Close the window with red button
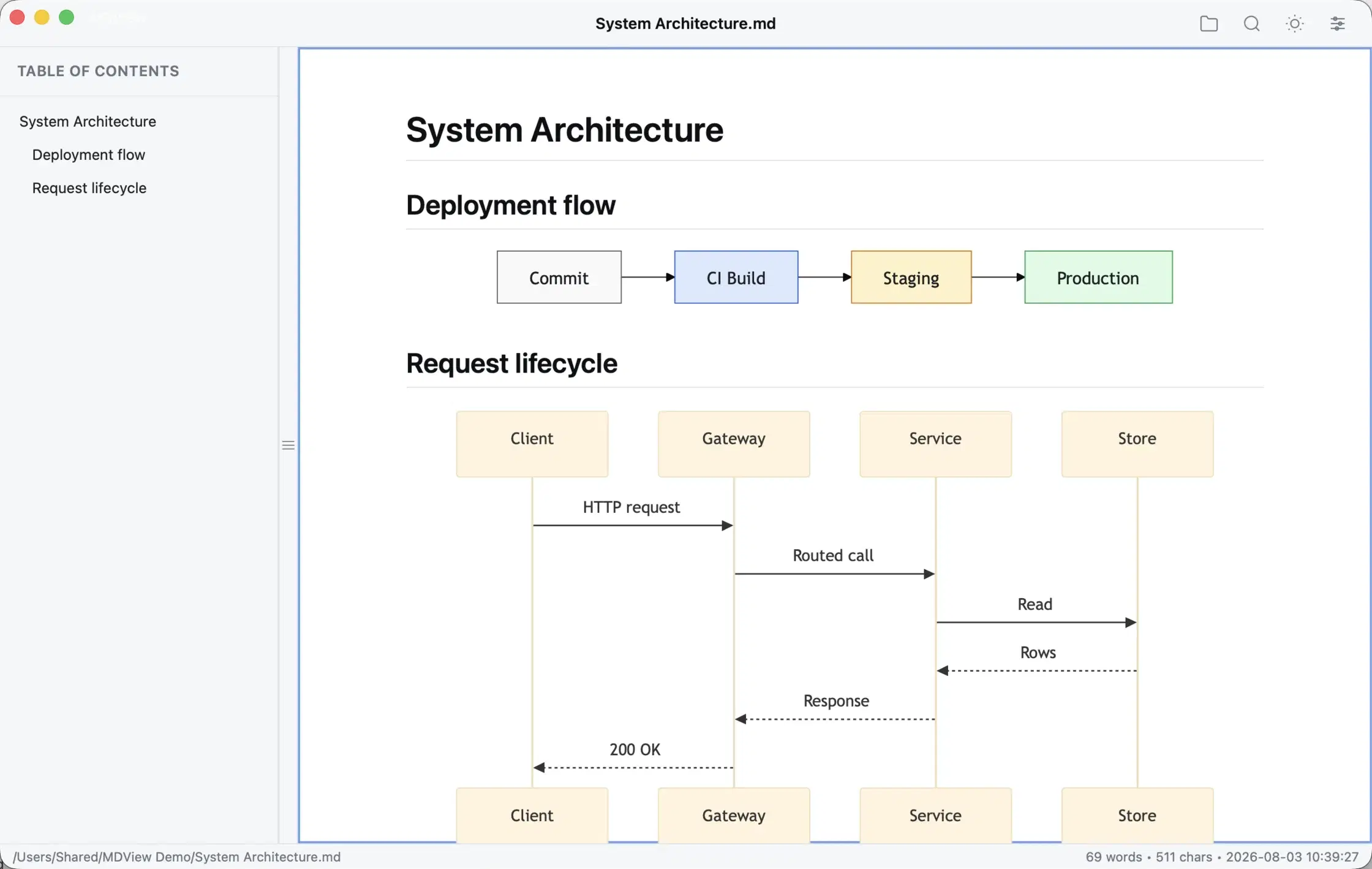This screenshot has width=1372, height=869. pyautogui.click(x=17, y=18)
